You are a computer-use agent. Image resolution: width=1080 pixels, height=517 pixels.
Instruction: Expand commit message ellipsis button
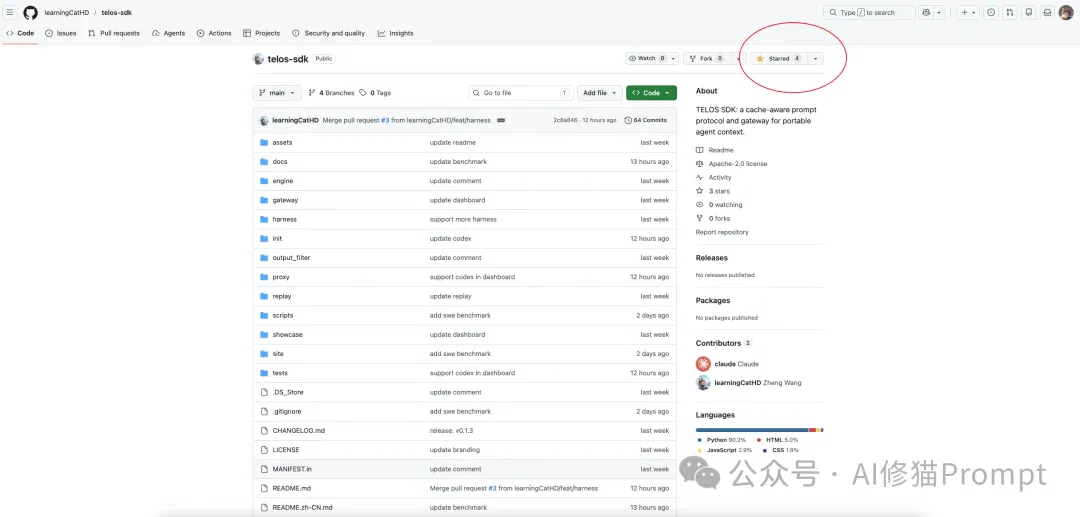coord(501,120)
